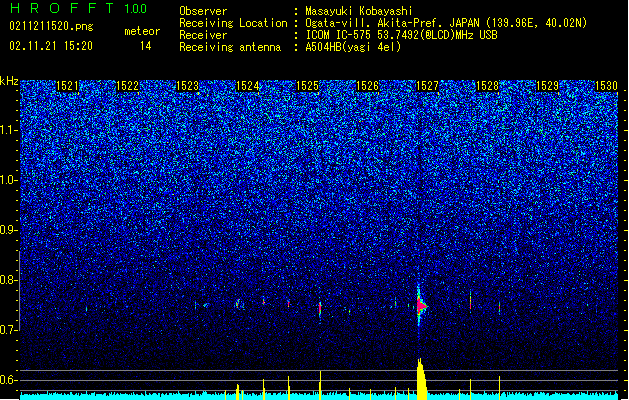The image size is (629, 400).
Task: Click the kHz axis unit label
Action: (9, 81)
